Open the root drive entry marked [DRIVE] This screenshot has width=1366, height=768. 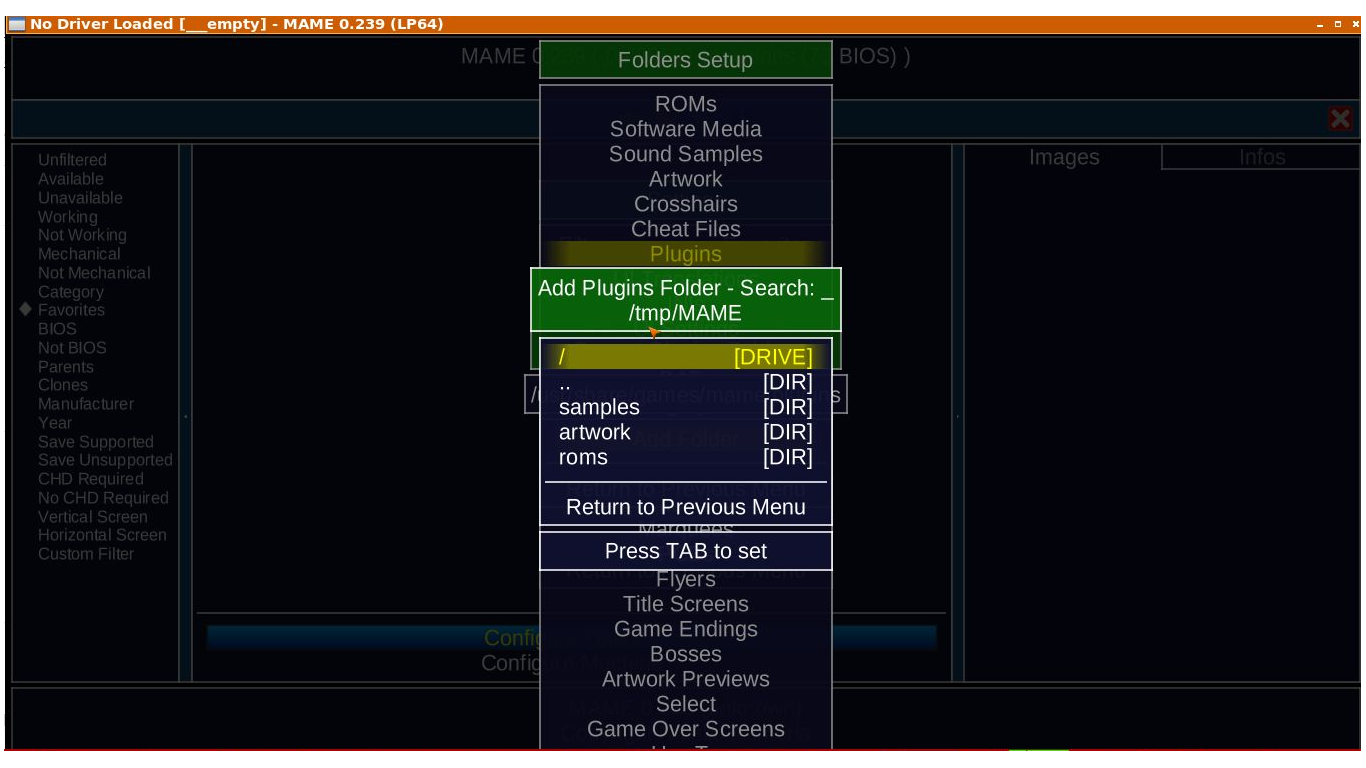tap(685, 357)
